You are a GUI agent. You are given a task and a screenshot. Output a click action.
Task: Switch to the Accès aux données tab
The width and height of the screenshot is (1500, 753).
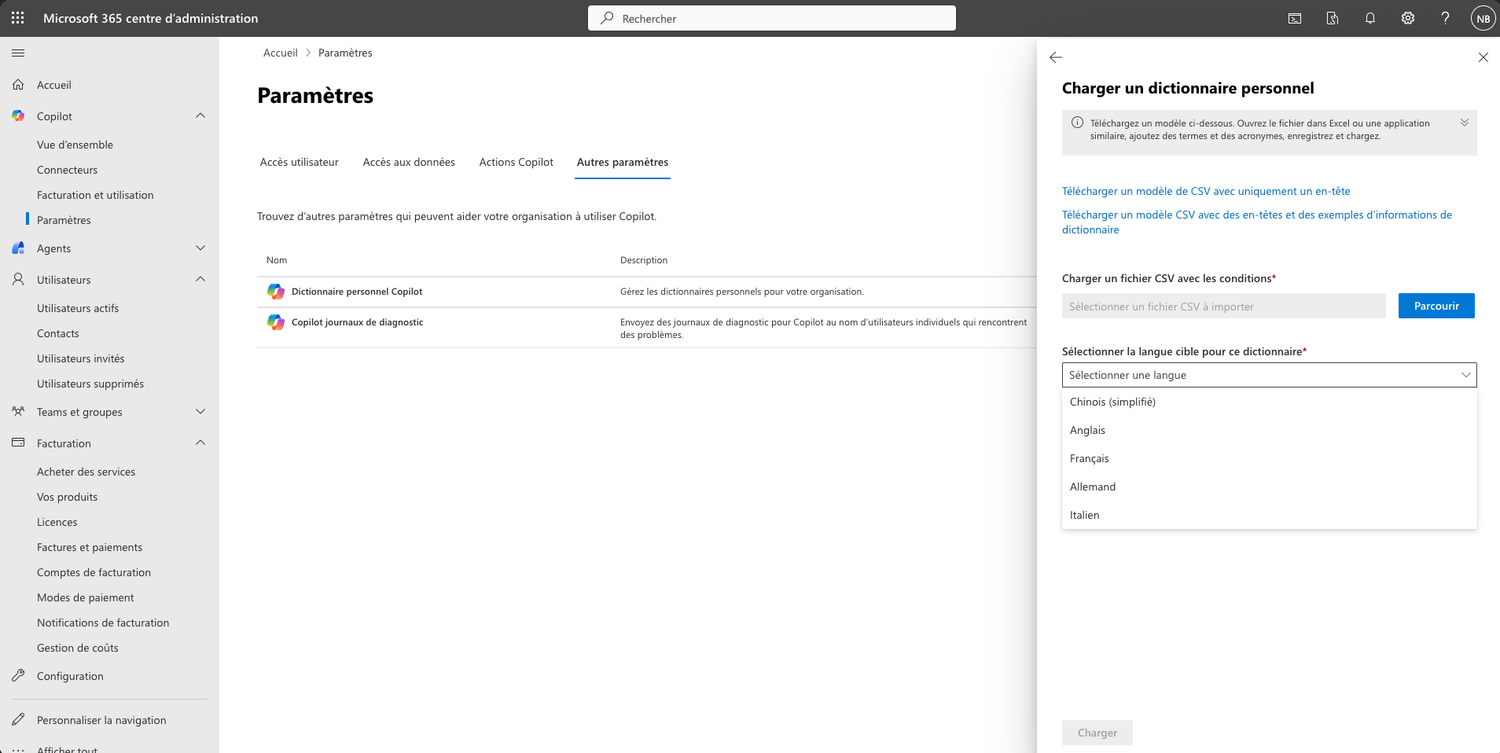tap(408, 162)
